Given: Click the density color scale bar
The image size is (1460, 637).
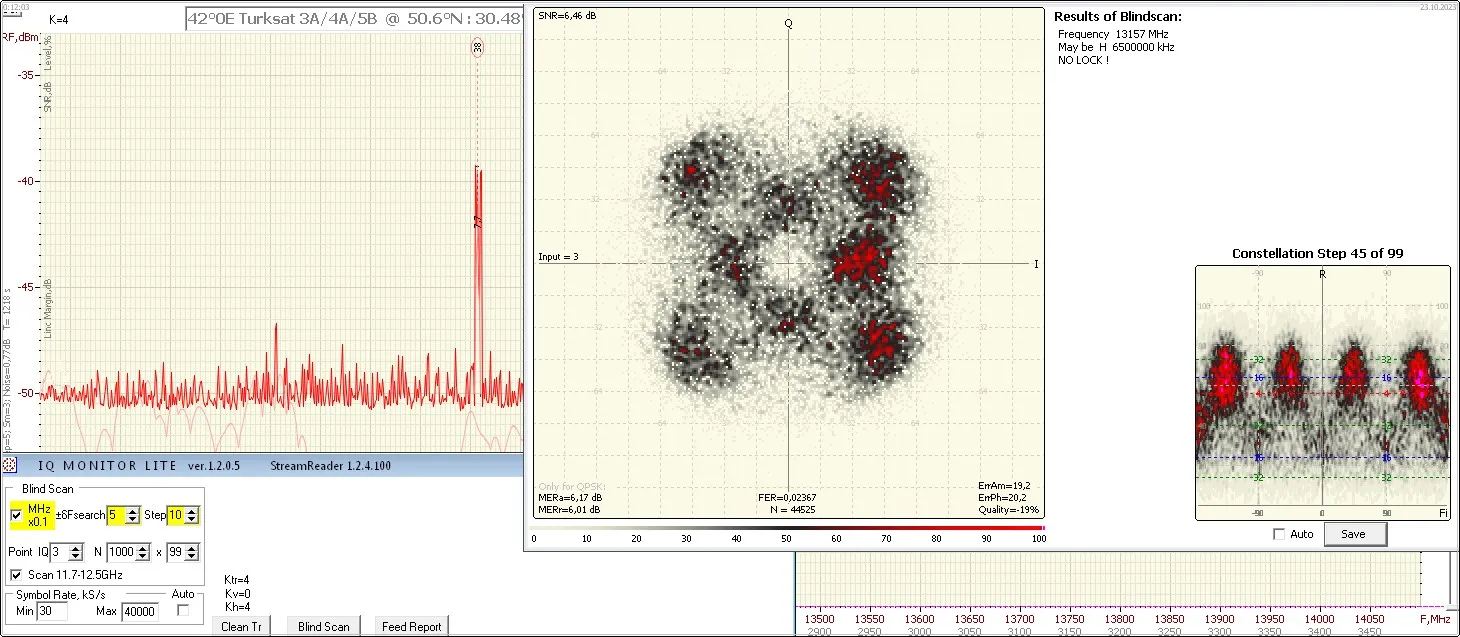Looking at the screenshot, I should click(789, 527).
